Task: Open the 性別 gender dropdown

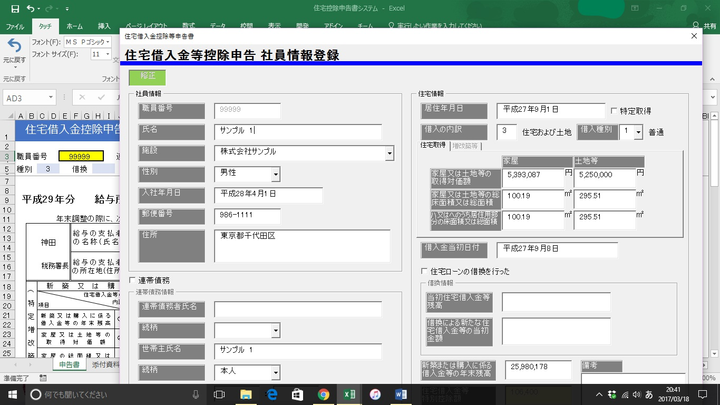Action: pyautogui.click(x=276, y=174)
